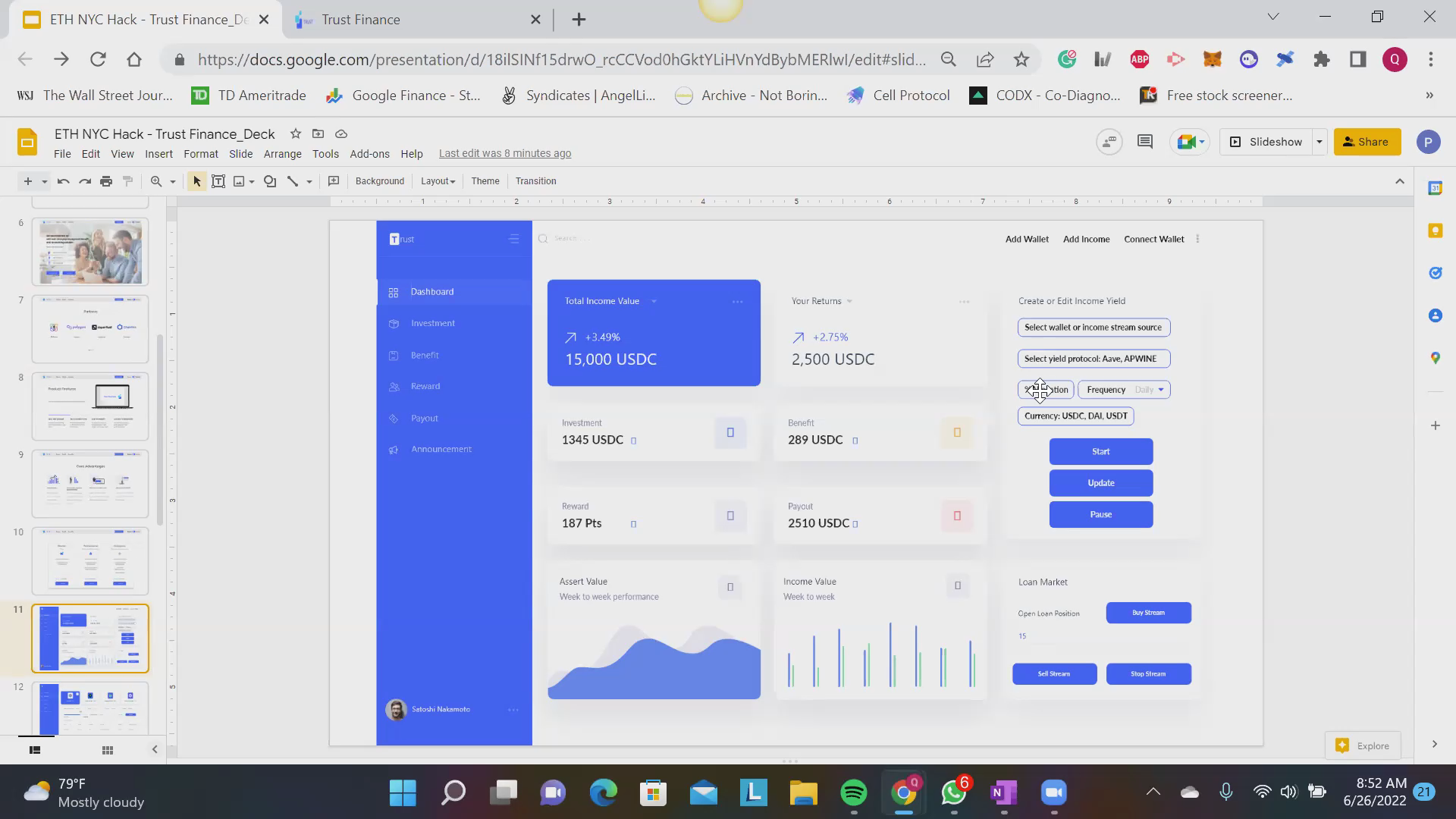This screenshot has height=819, width=1456.
Task: Click the yellow Share button
Action: (x=1367, y=142)
